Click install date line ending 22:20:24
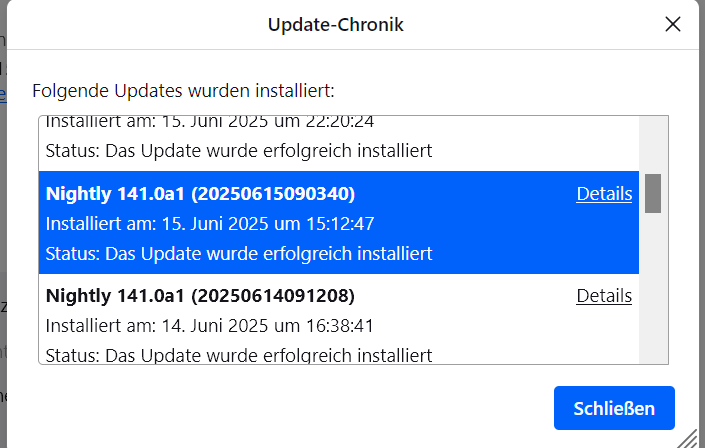Viewport: 705px width, 448px height. point(210,123)
